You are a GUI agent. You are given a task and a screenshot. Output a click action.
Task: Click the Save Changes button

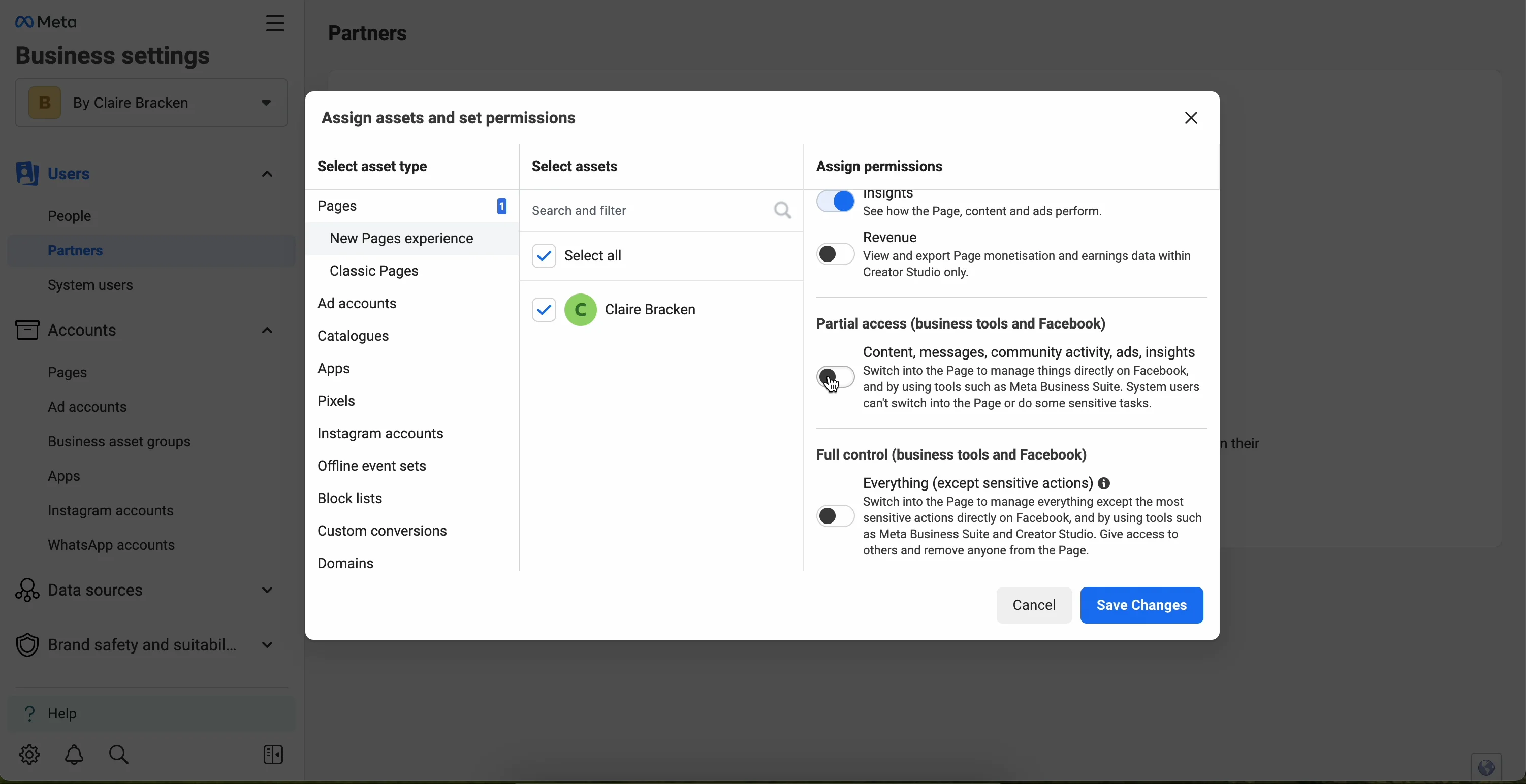(1141, 605)
